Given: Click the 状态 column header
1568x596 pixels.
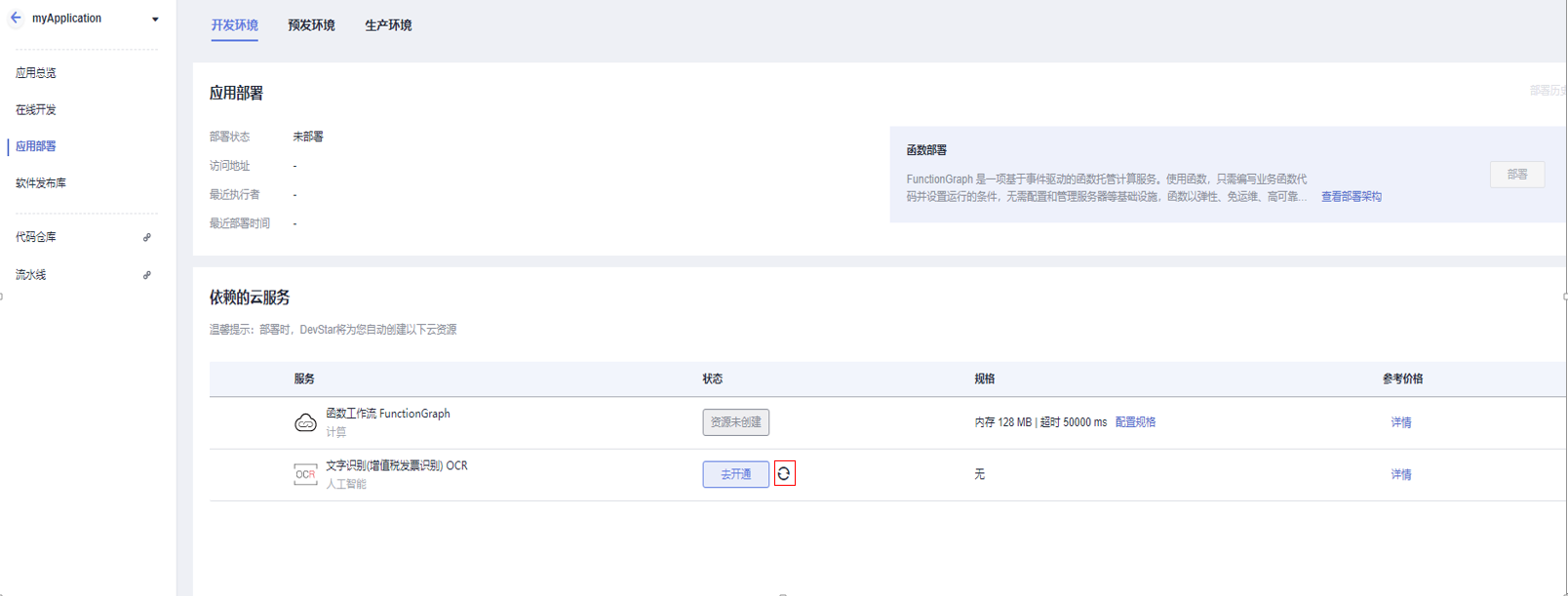Looking at the screenshot, I should (713, 378).
